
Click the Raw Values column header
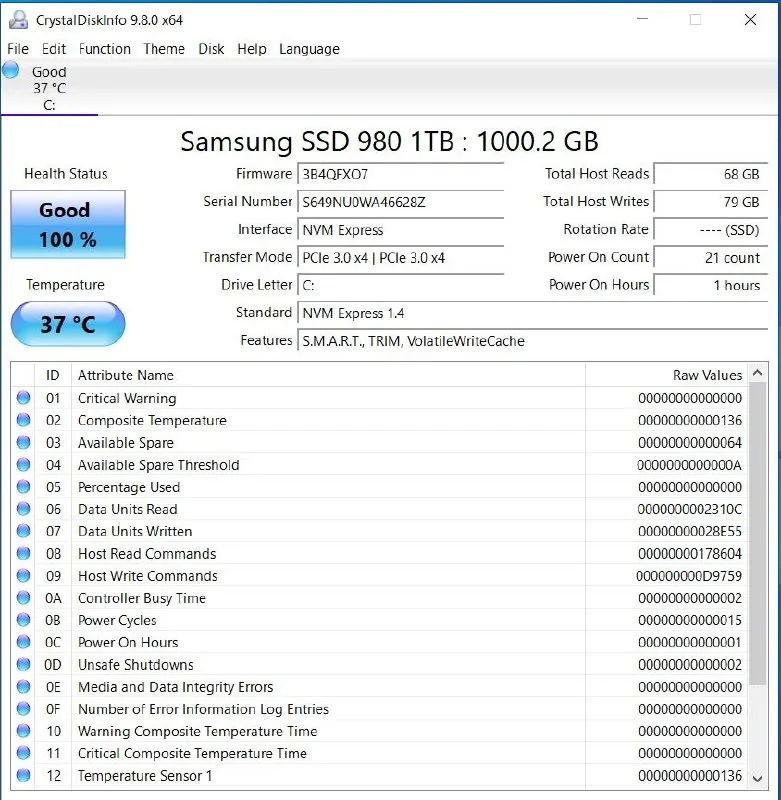666,375
